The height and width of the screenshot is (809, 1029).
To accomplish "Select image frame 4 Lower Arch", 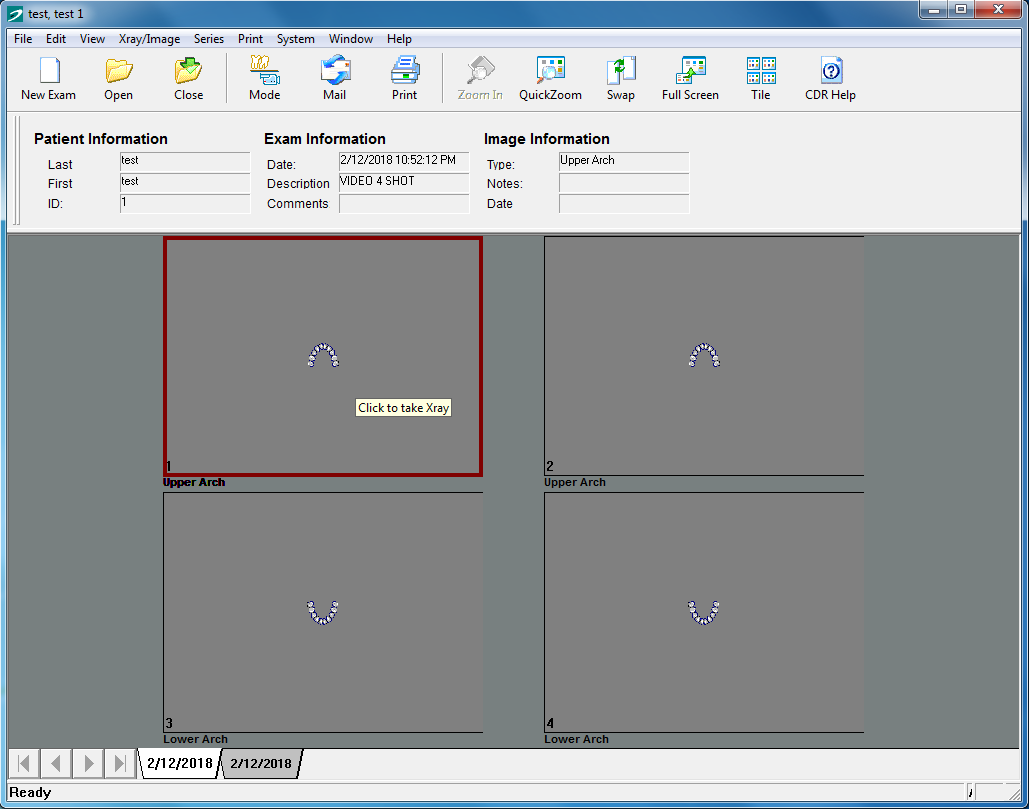I will [x=704, y=613].
